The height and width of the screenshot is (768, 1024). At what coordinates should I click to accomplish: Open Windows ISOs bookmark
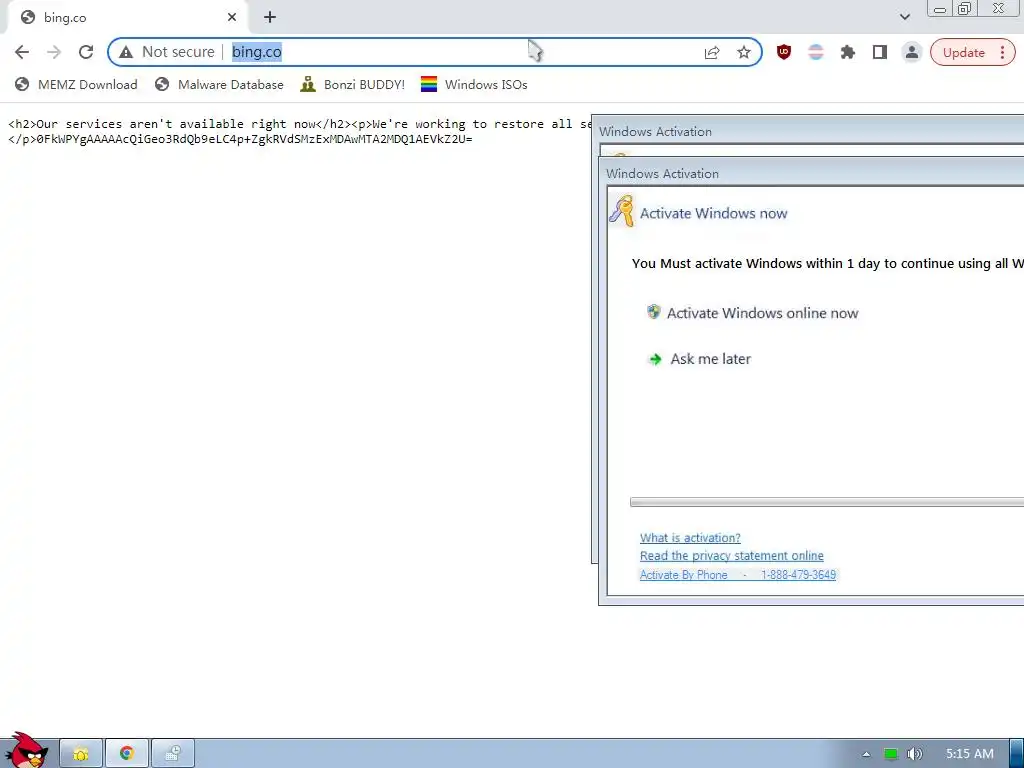[x=474, y=84]
